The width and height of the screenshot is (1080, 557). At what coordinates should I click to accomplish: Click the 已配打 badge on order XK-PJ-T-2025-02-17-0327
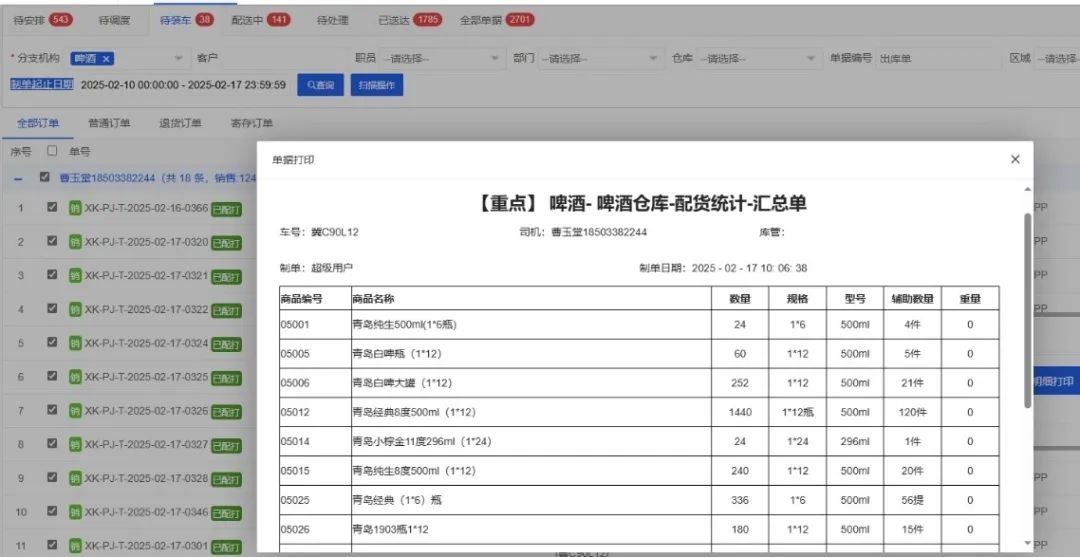click(x=226, y=445)
